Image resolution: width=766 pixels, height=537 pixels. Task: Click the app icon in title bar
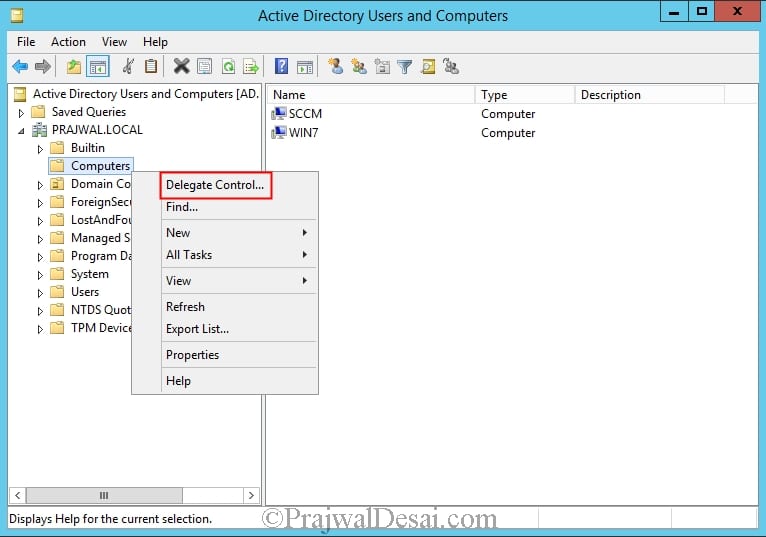click(x=17, y=16)
